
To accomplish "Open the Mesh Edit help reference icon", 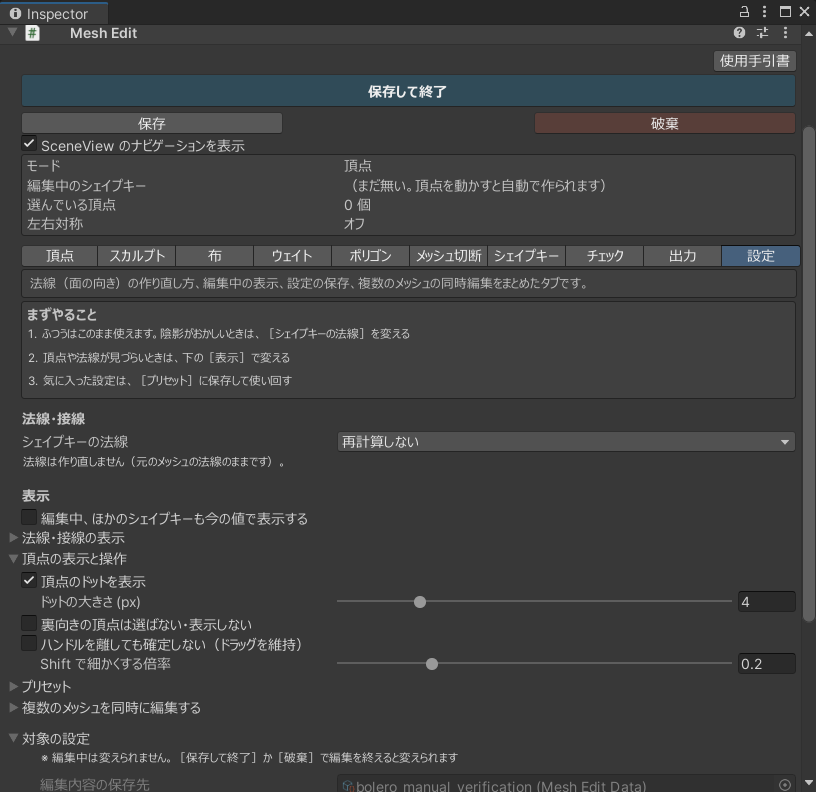I will 739,33.
